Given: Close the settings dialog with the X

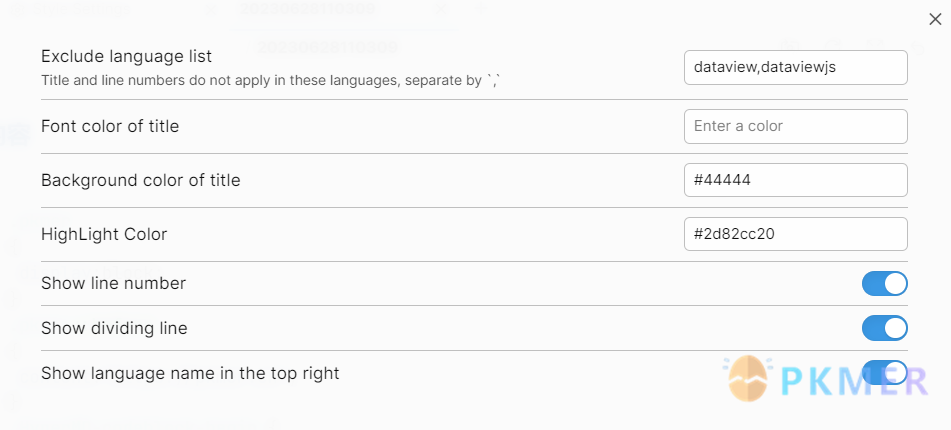Looking at the screenshot, I should pyautogui.click(x=935, y=19).
